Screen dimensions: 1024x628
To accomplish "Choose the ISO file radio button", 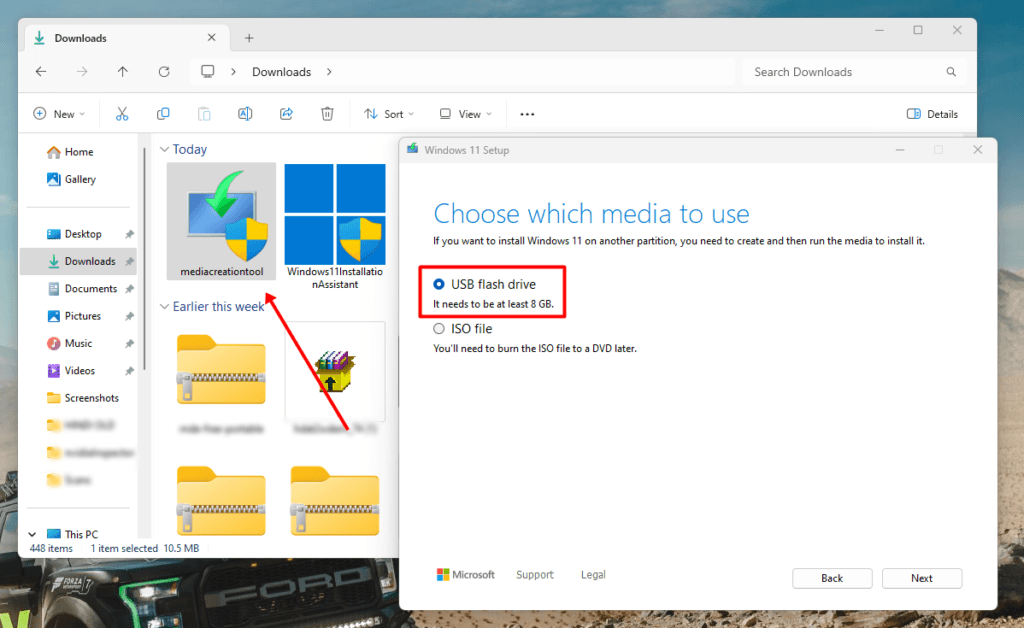I will (439, 328).
